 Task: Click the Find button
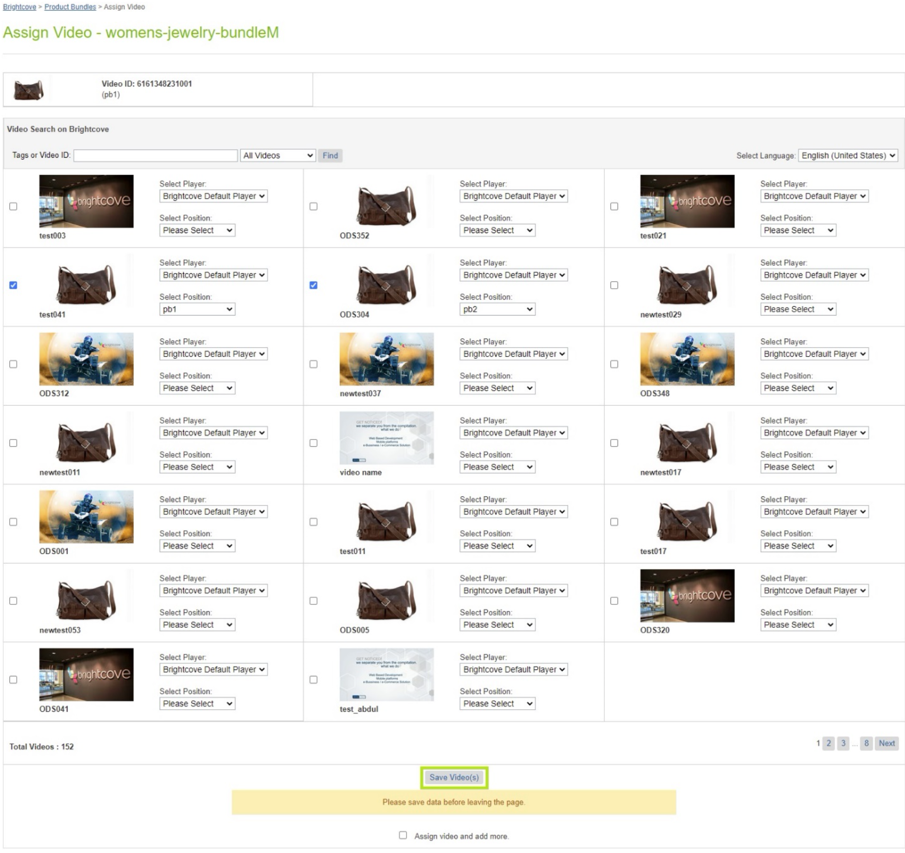coord(330,155)
